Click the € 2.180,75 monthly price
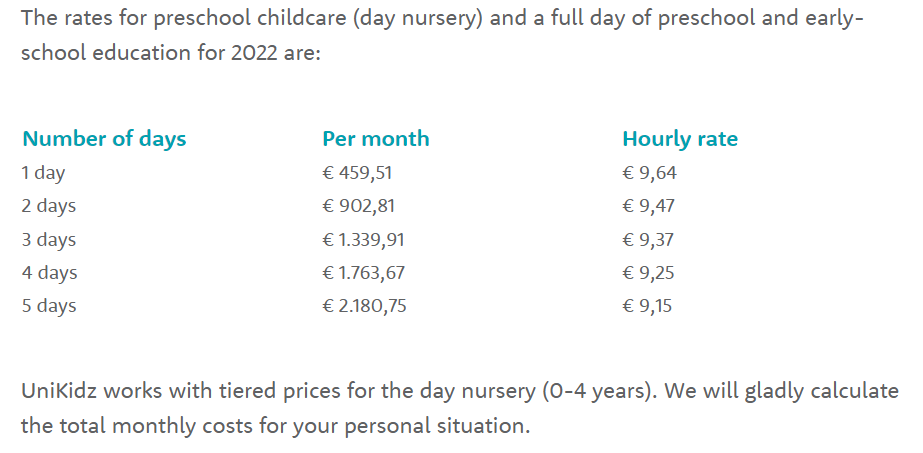 [364, 305]
